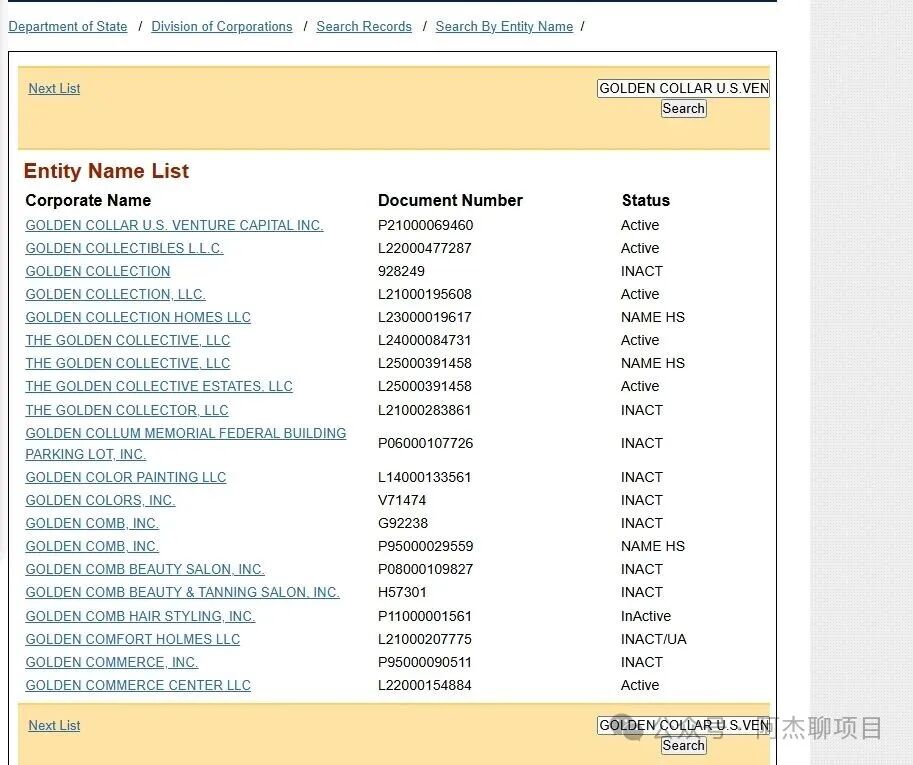Open the Division of Corporations link

tap(221, 26)
